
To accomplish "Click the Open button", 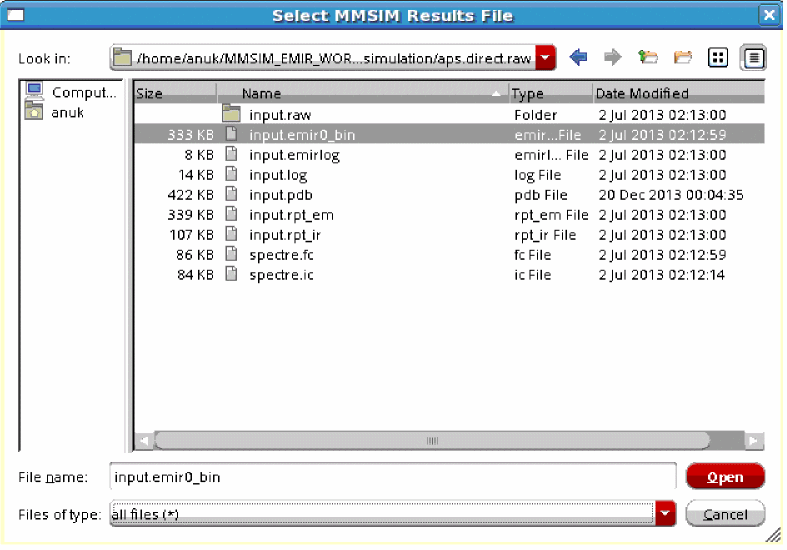I will click(x=725, y=476).
